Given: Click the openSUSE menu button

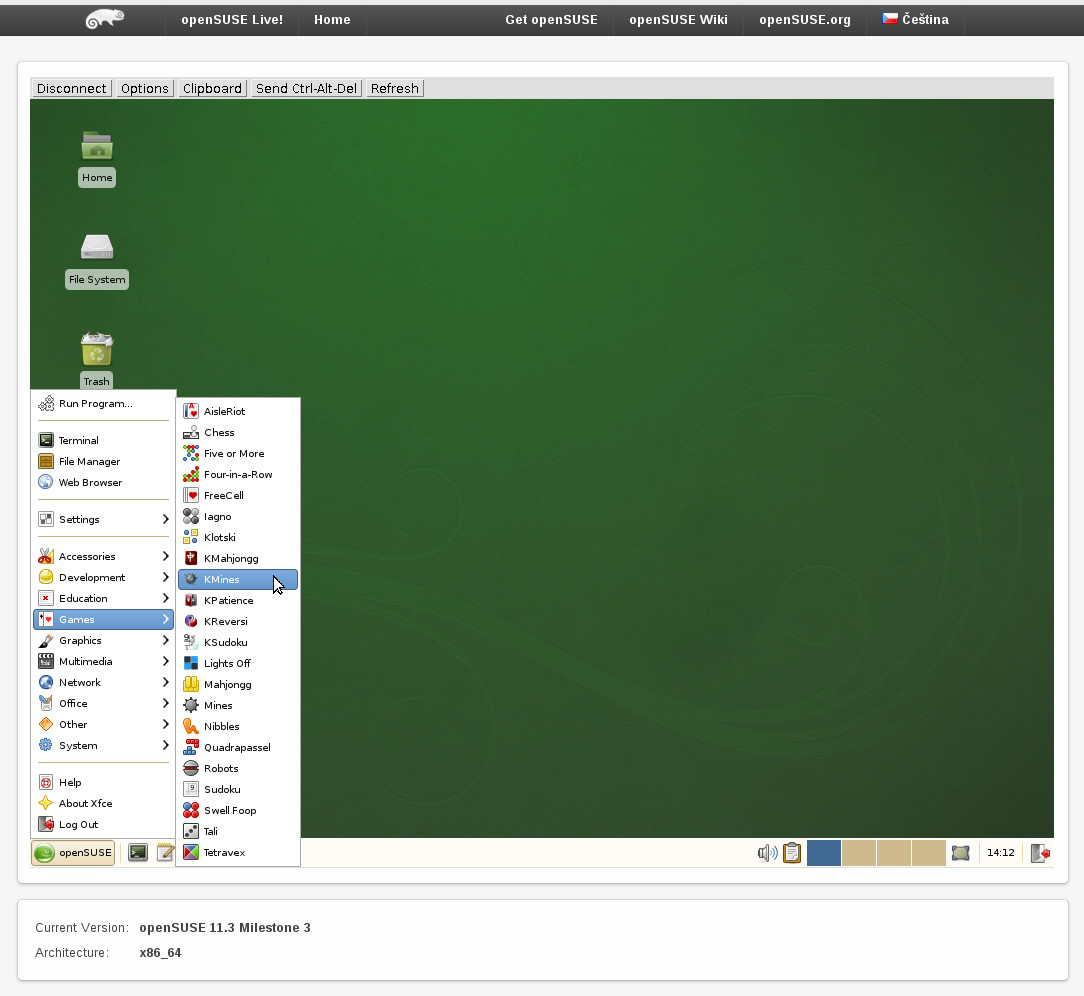Looking at the screenshot, I should coord(73,853).
